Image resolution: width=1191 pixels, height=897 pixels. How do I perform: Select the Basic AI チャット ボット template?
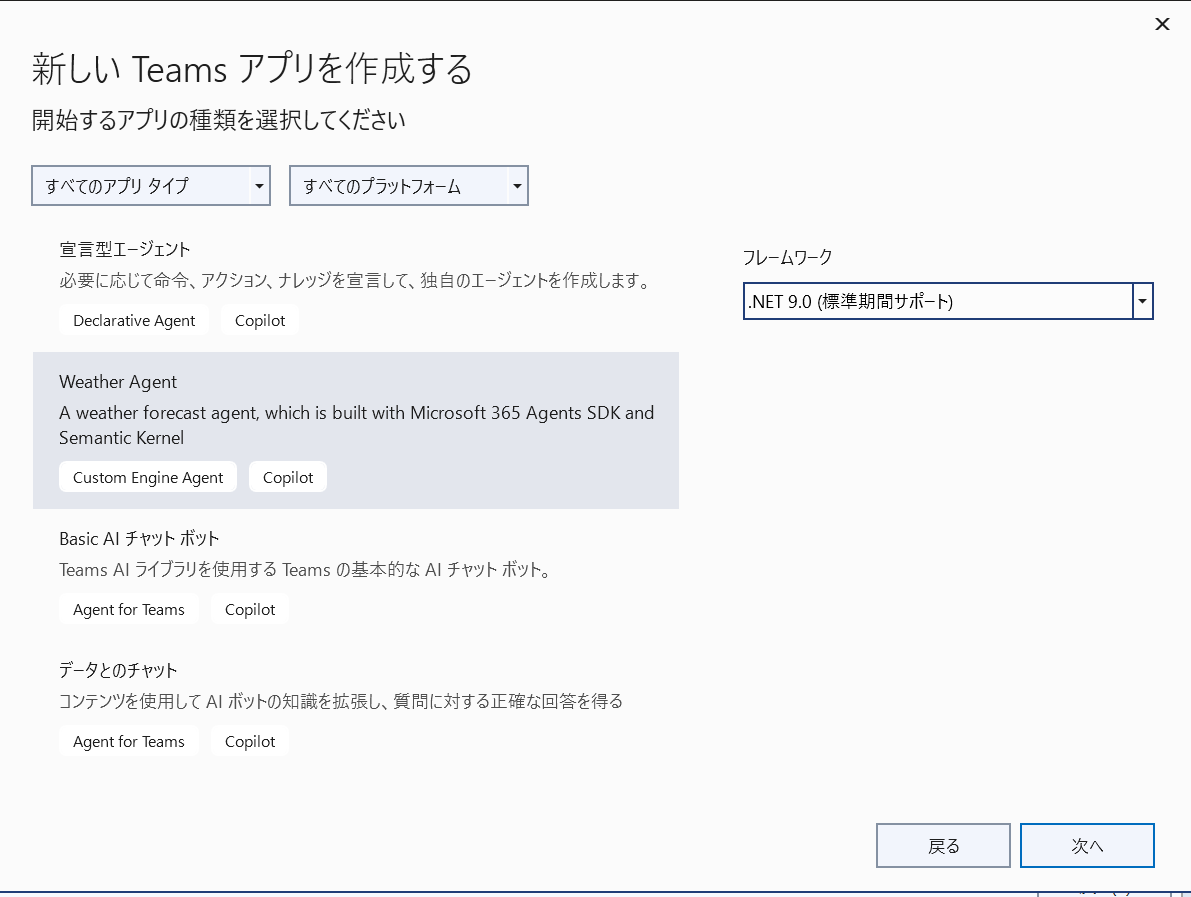click(x=355, y=576)
